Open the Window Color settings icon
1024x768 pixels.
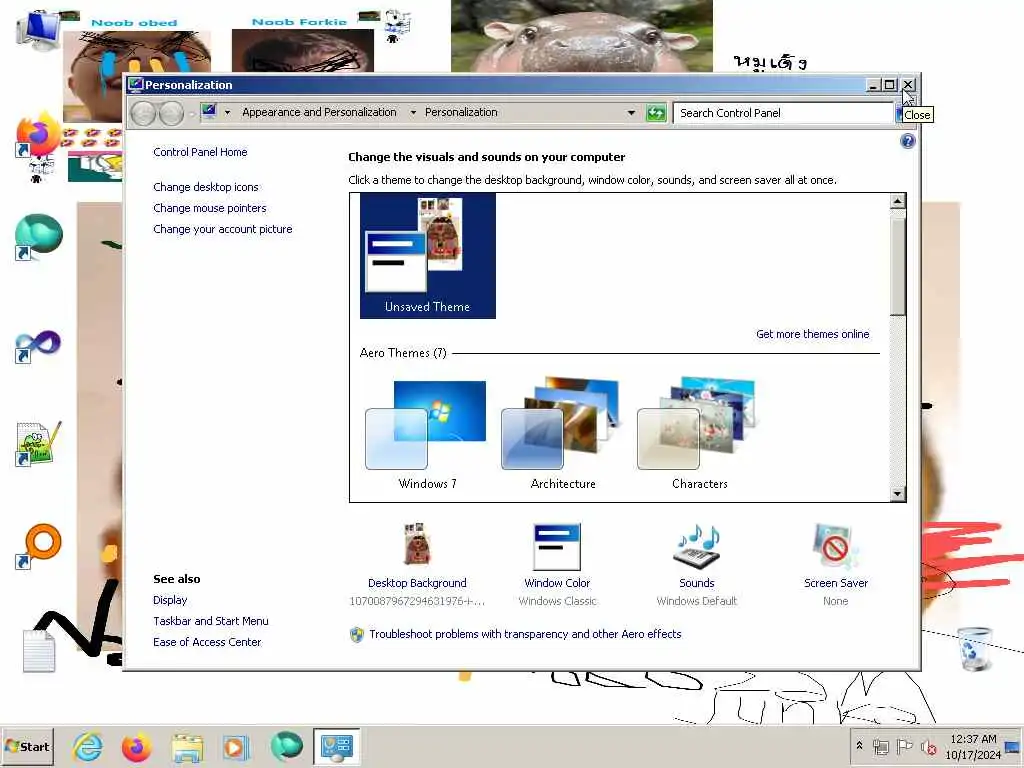click(x=557, y=547)
